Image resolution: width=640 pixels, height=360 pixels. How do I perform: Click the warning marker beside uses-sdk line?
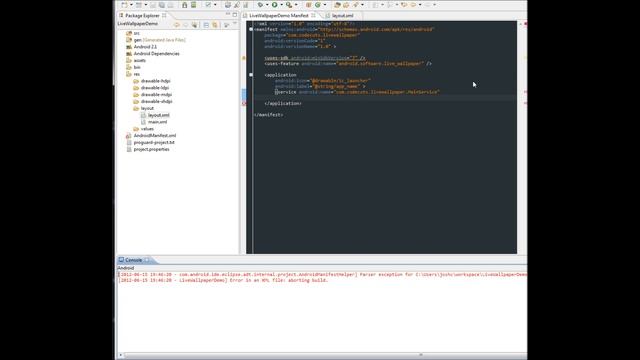pos(244,58)
